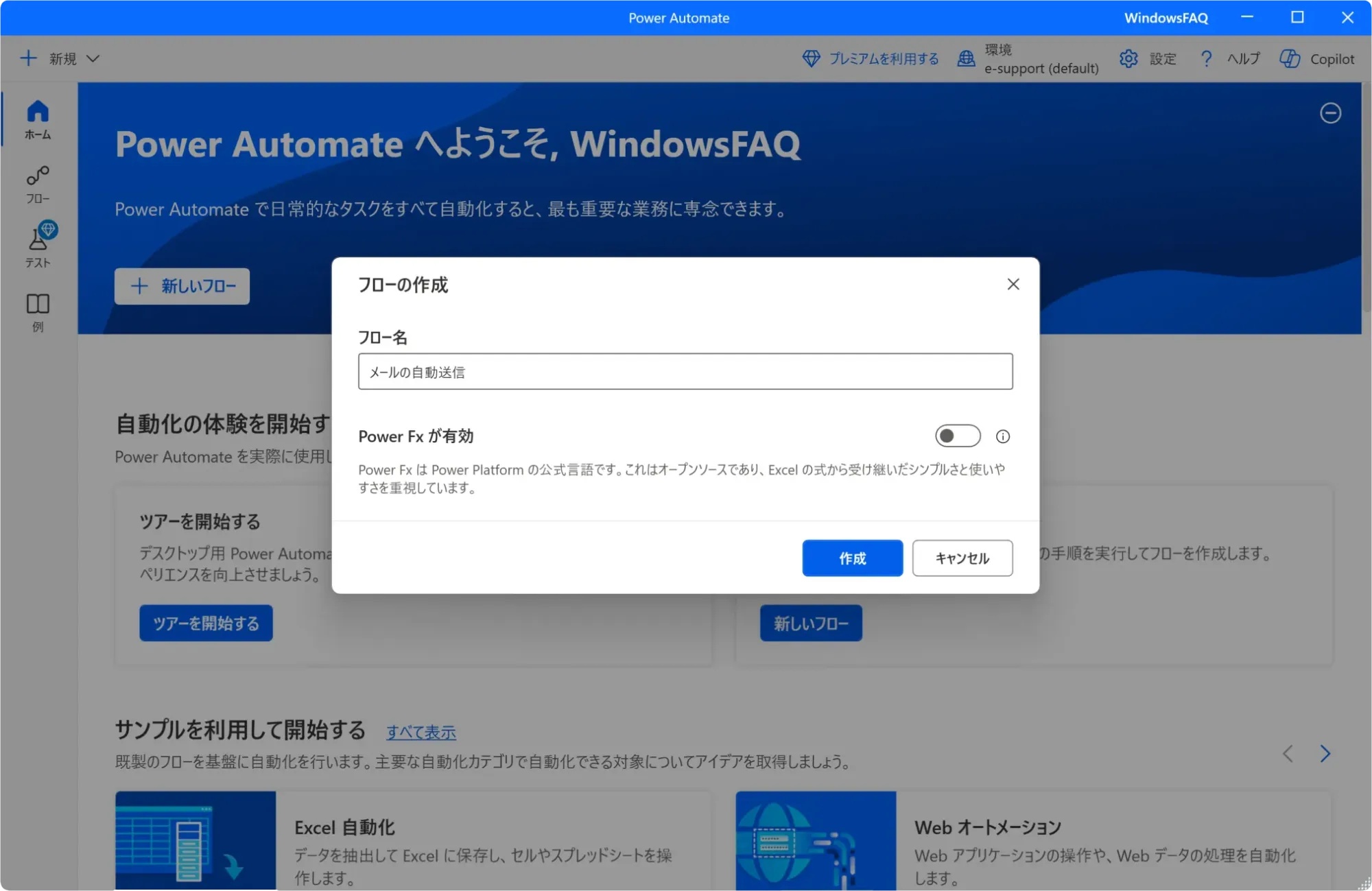
Task: Click the 作成 create button
Action: pos(853,558)
